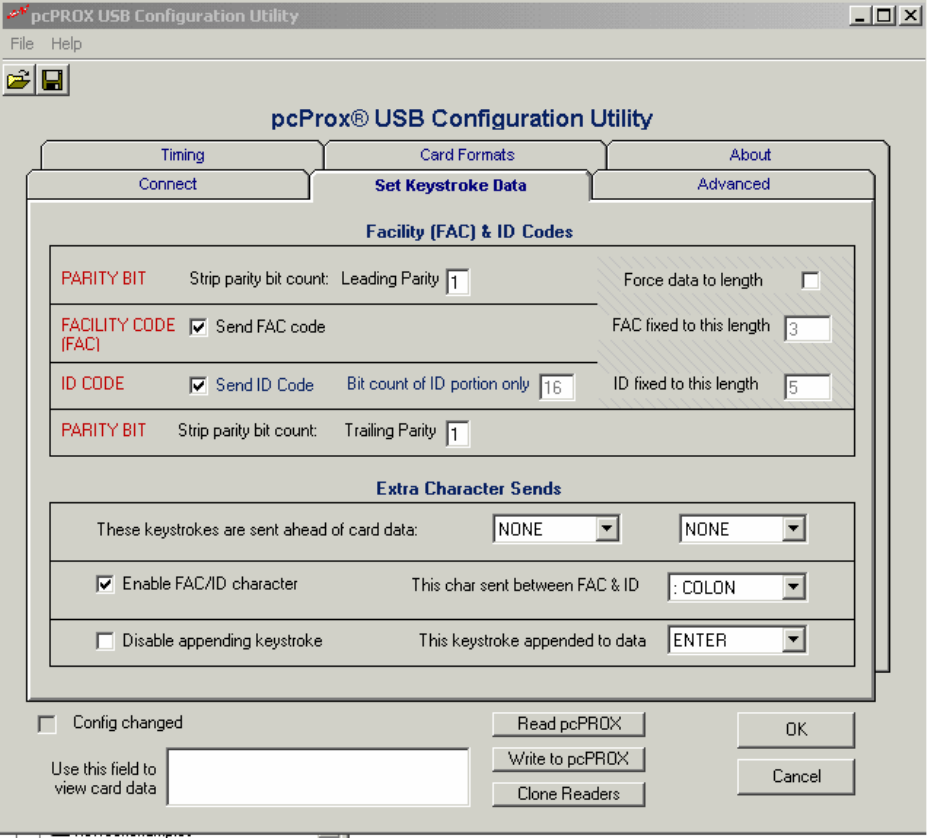Open the File menu
The image size is (927, 838).
pos(22,44)
